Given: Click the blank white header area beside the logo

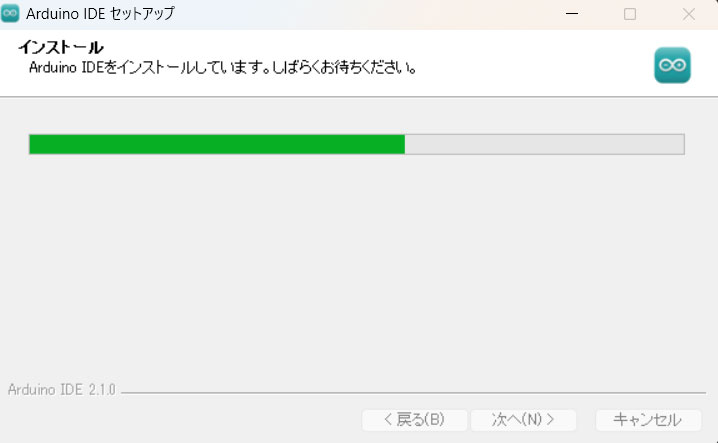Looking at the screenshot, I should [533, 64].
